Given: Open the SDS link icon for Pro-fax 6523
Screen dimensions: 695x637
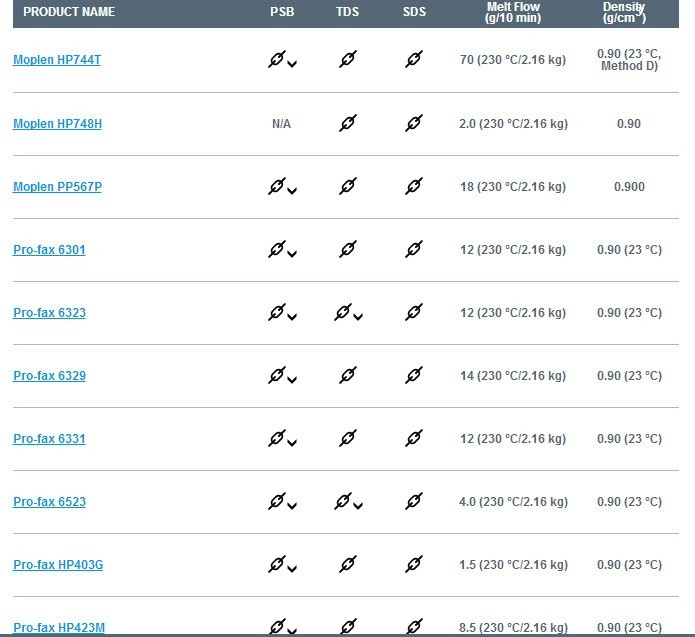Looking at the screenshot, I should [x=414, y=501].
